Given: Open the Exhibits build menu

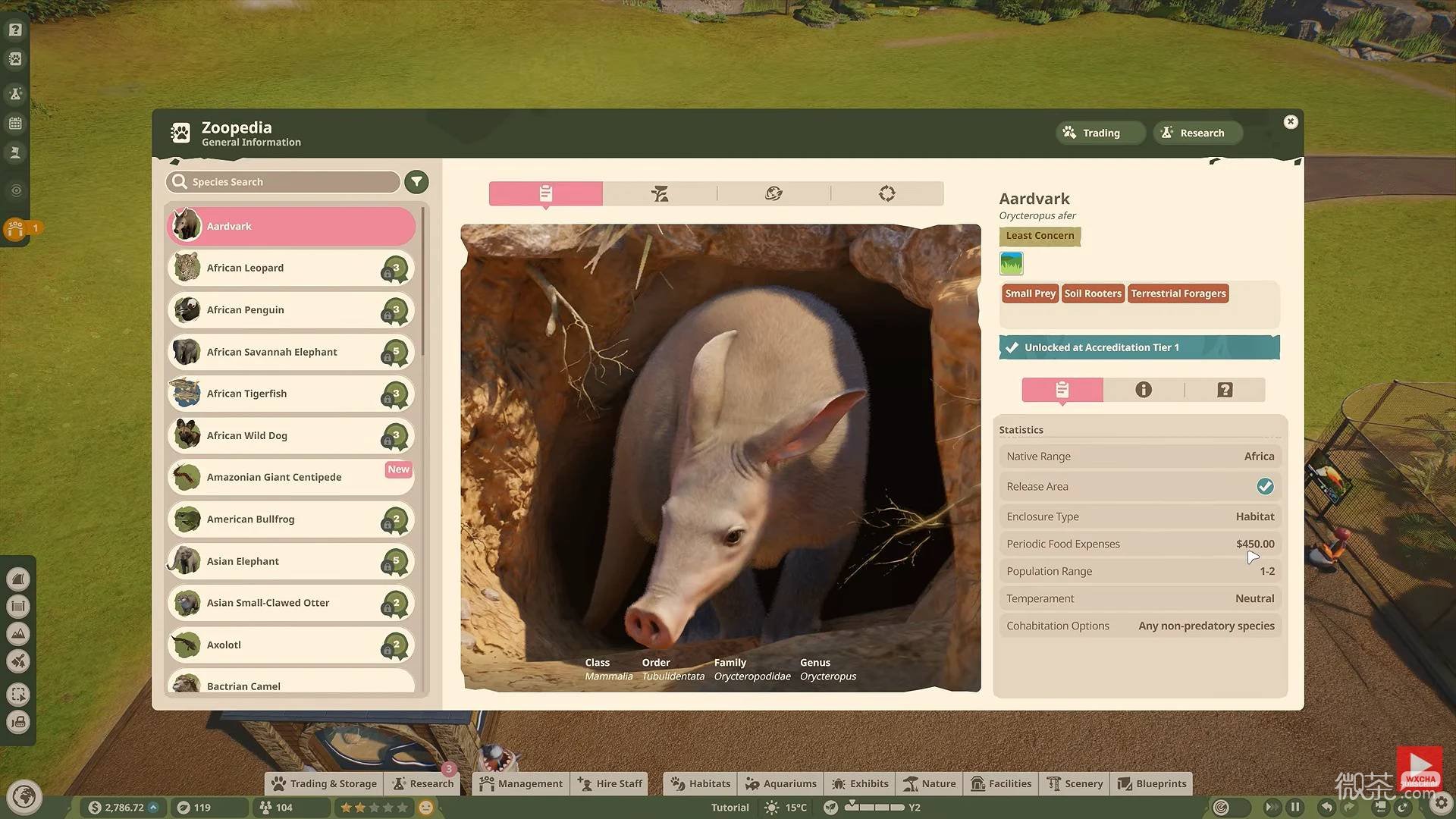Looking at the screenshot, I should (x=859, y=783).
